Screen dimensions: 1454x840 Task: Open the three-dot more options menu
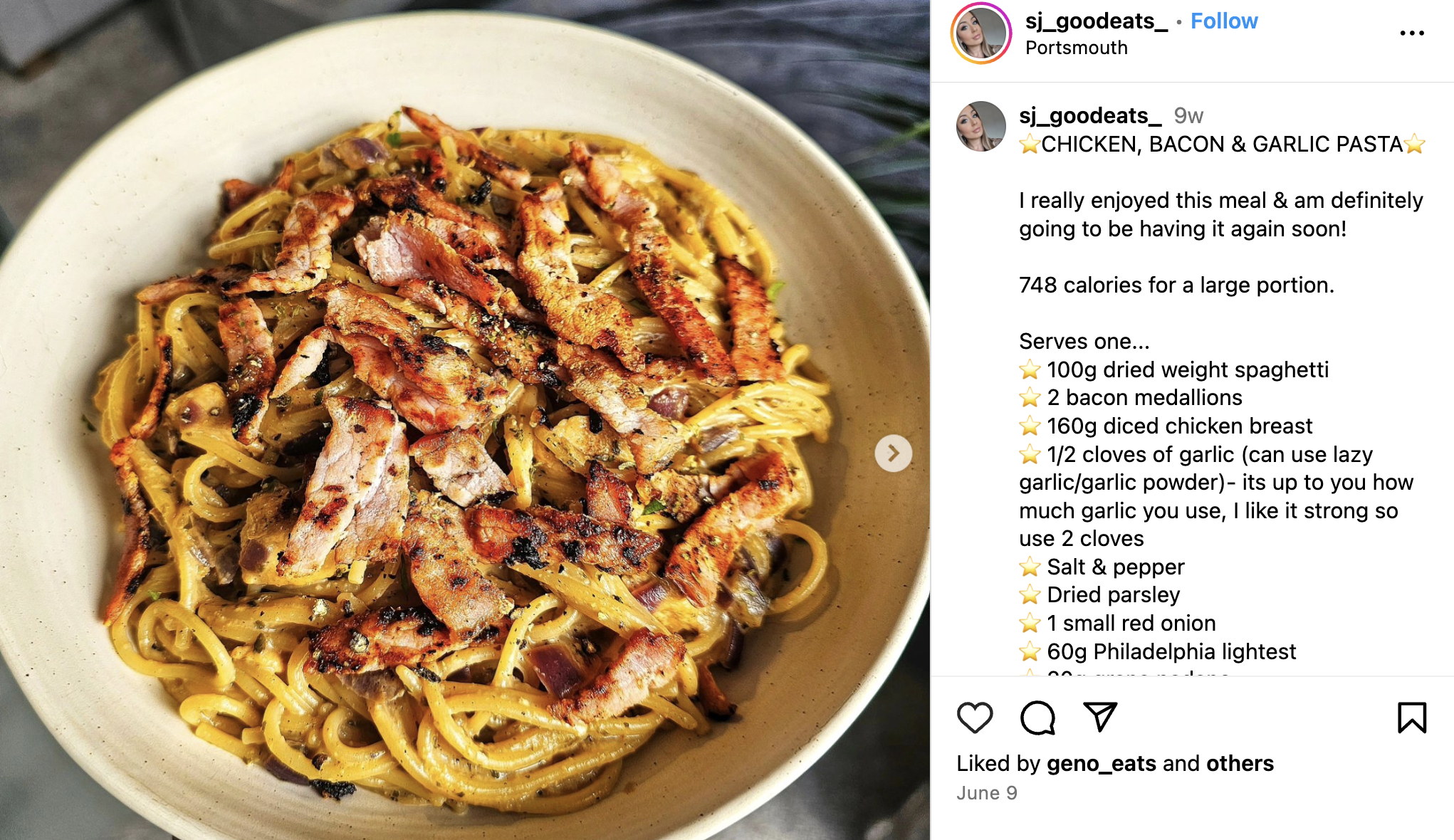tap(1412, 33)
